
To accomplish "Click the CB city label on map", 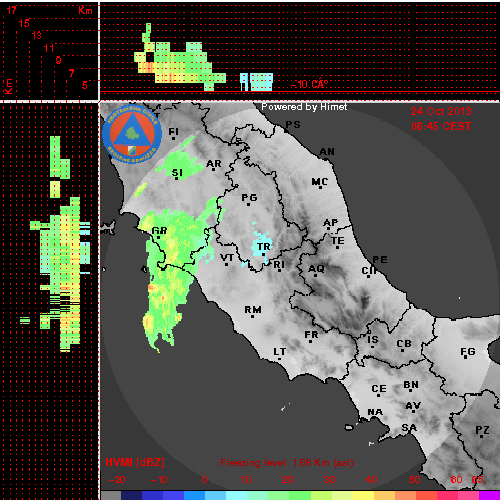I will click(x=404, y=344).
